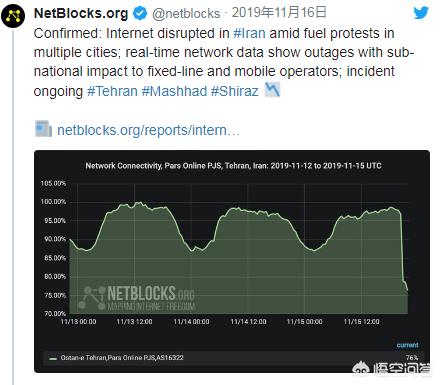
Task: Click the @netblocks handle
Action: [x=186, y=14]
